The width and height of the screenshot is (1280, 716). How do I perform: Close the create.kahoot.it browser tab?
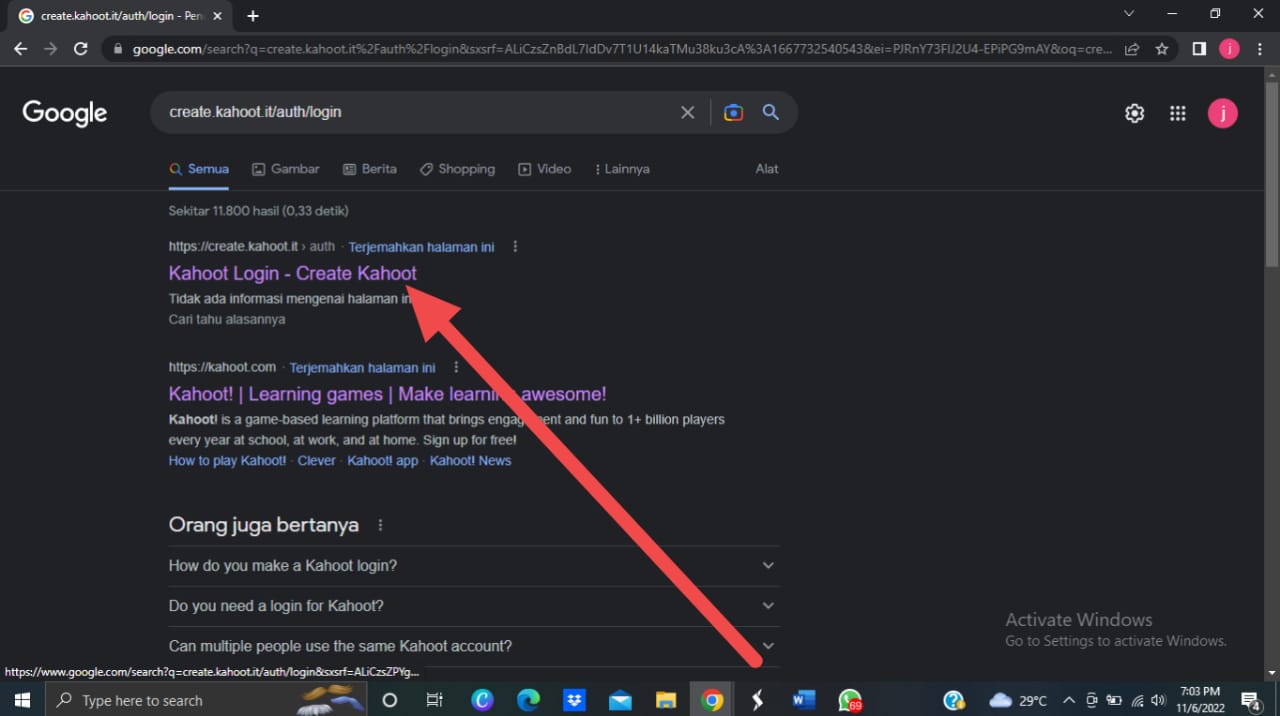click(218, 16)
